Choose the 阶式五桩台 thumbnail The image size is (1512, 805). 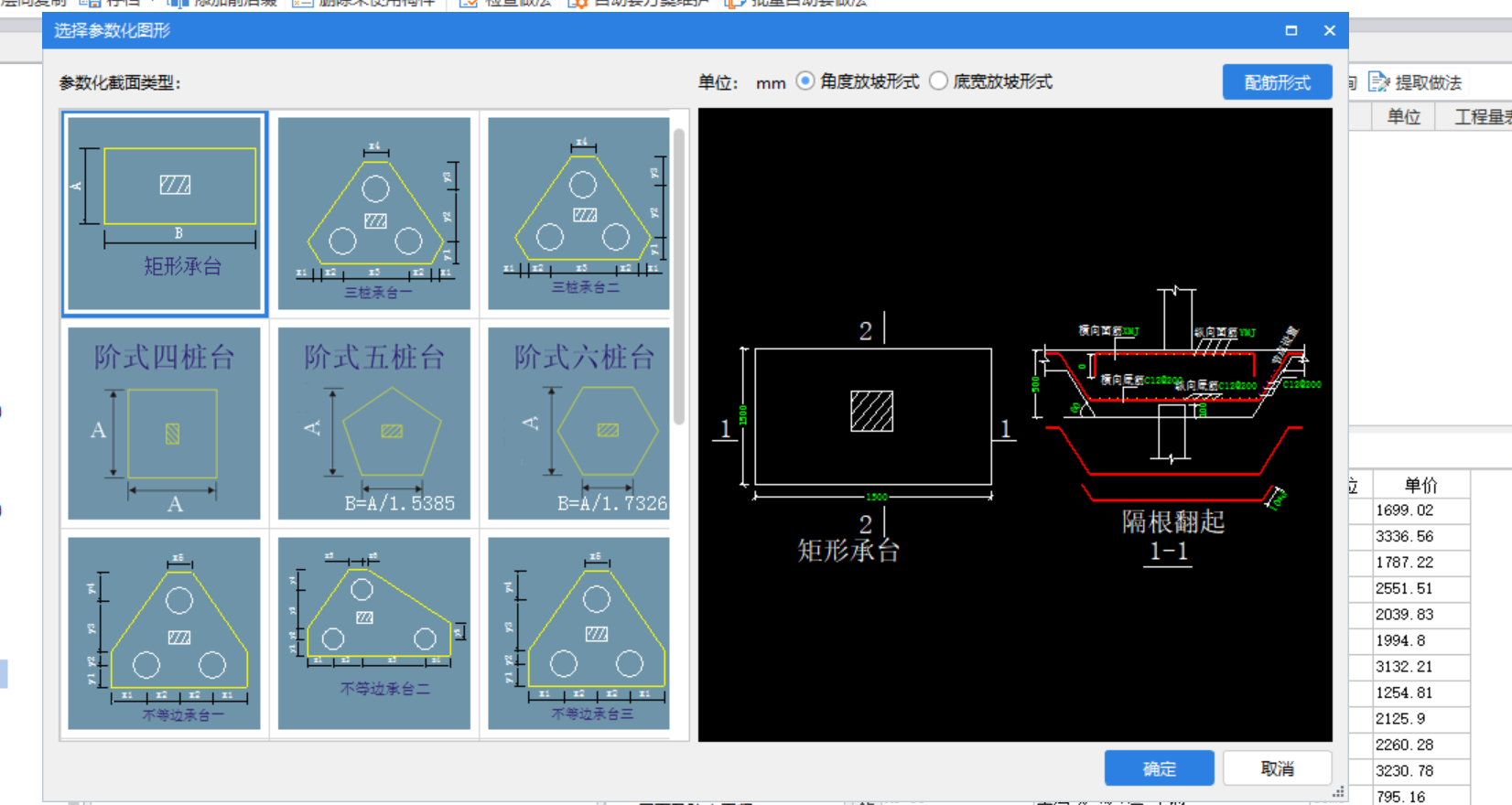(x=374, y=424)
